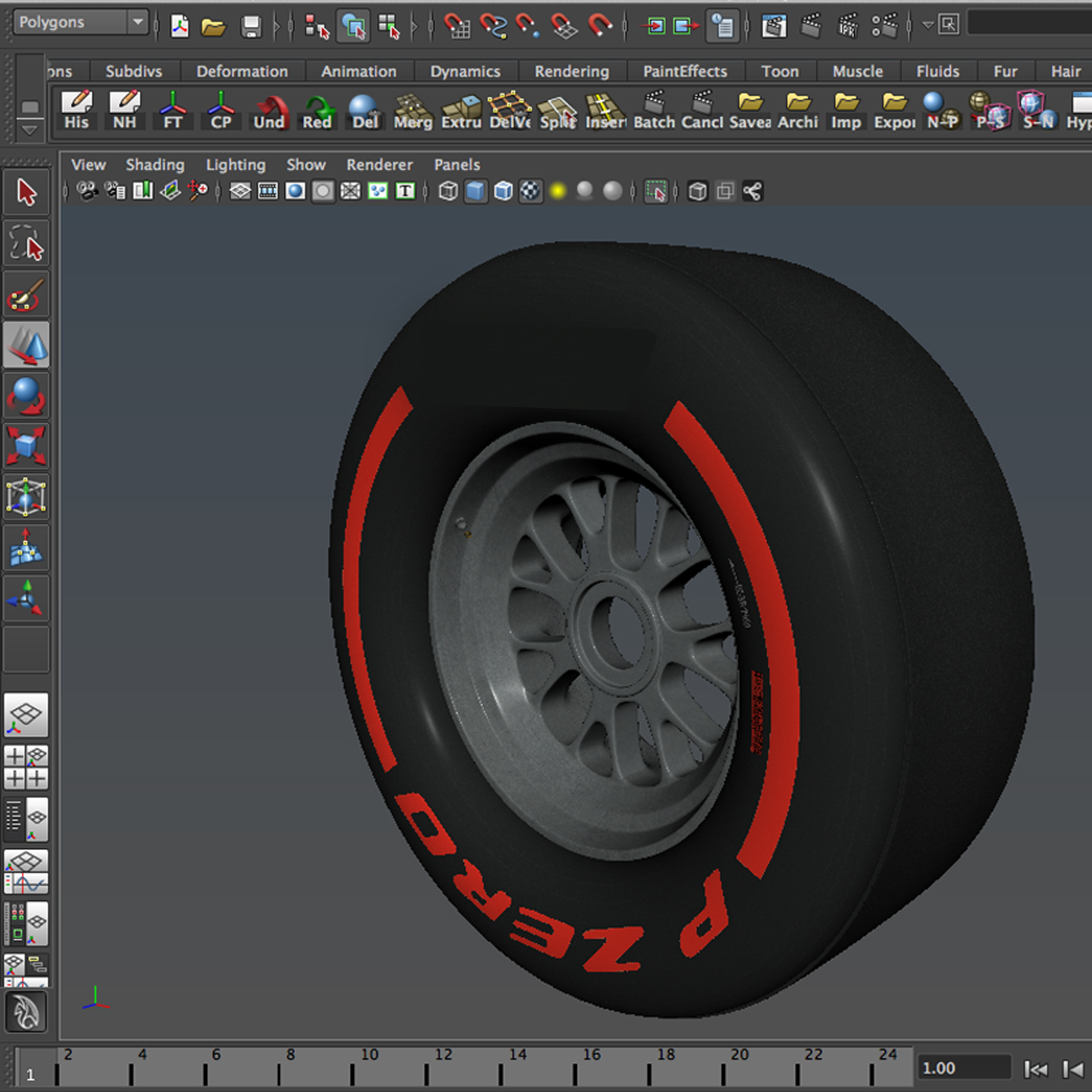Switch to Persp/Graph editor layout
Viewport: 1092px width, 1092px height.
point(26,871)
